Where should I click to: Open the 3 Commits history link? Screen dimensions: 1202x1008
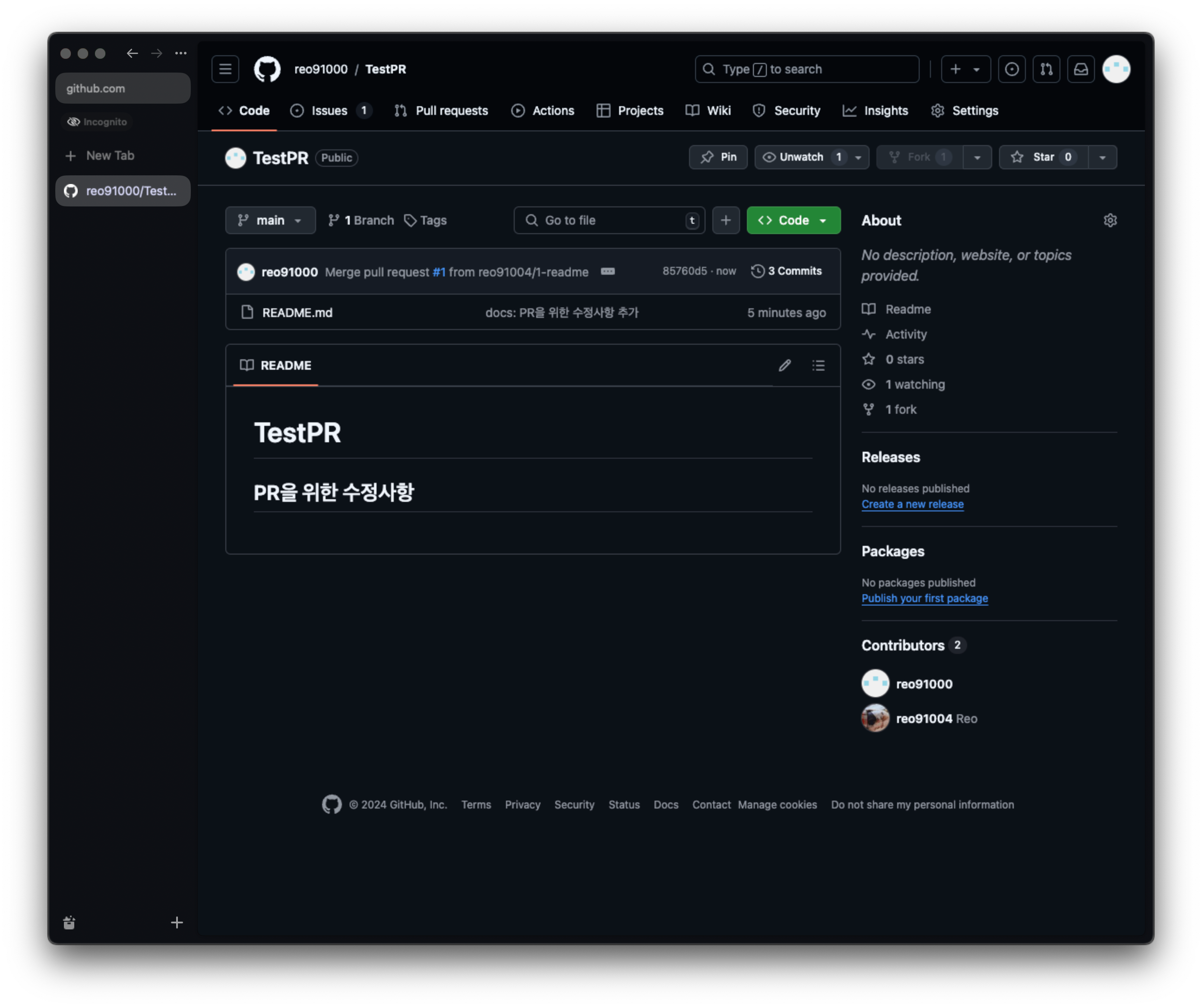click(x=787, y=271)
